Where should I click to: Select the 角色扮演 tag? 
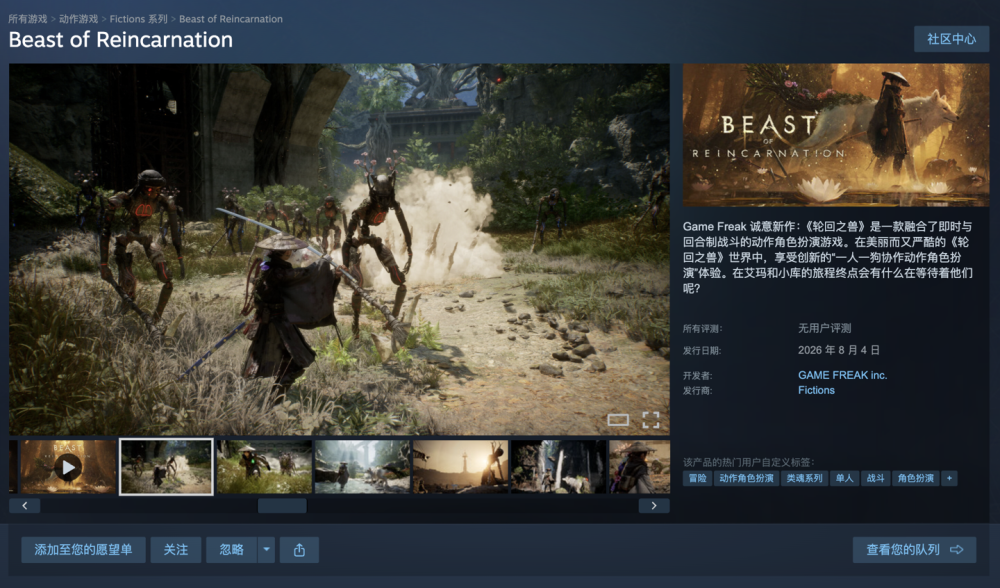click(916, 478)
